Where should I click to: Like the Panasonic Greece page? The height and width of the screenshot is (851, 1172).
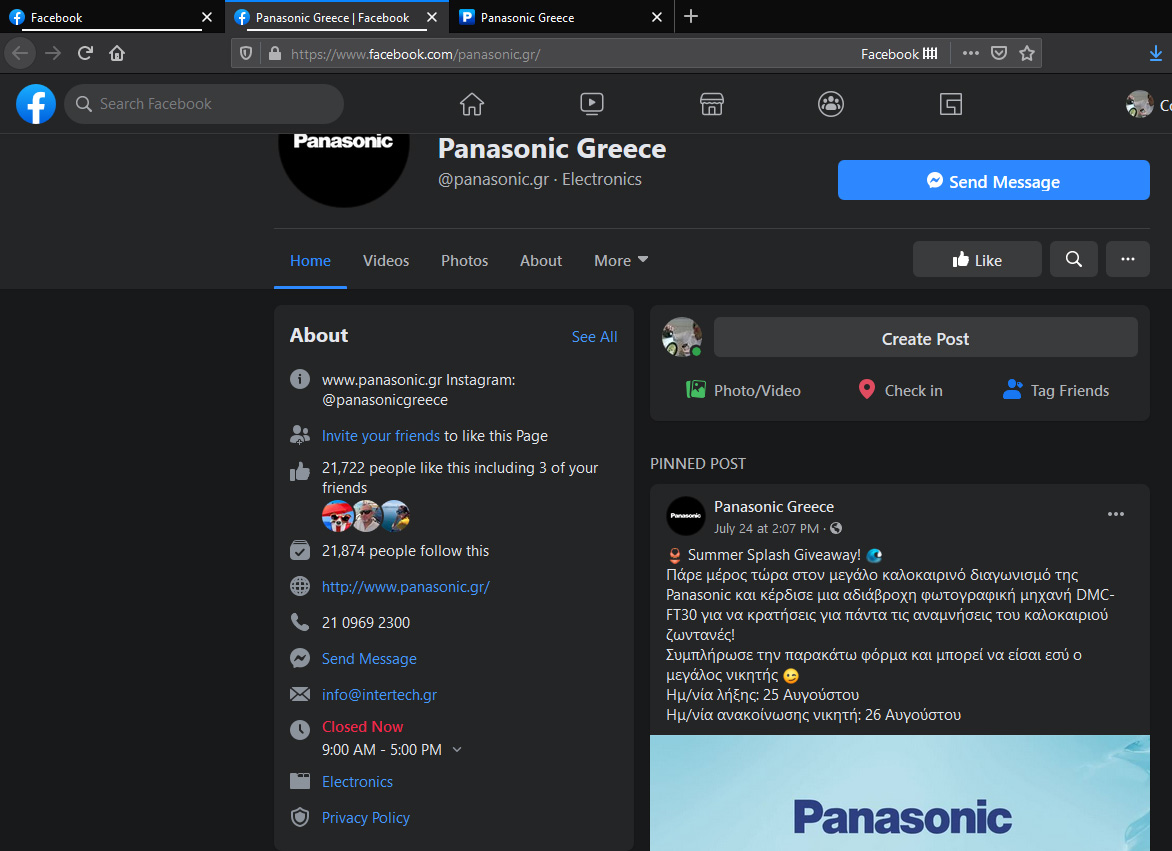(977, 259)
